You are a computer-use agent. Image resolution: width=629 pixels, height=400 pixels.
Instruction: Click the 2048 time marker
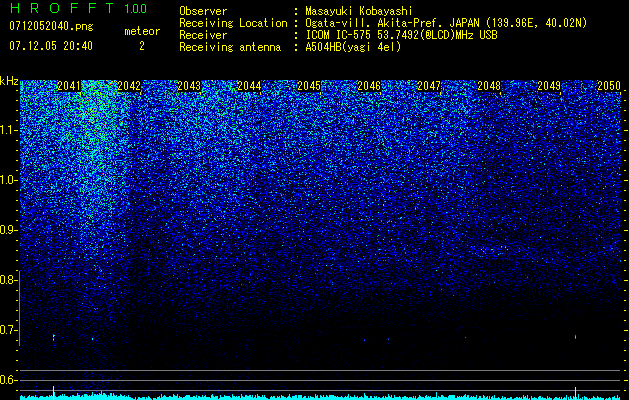click(x=489, y=86)
